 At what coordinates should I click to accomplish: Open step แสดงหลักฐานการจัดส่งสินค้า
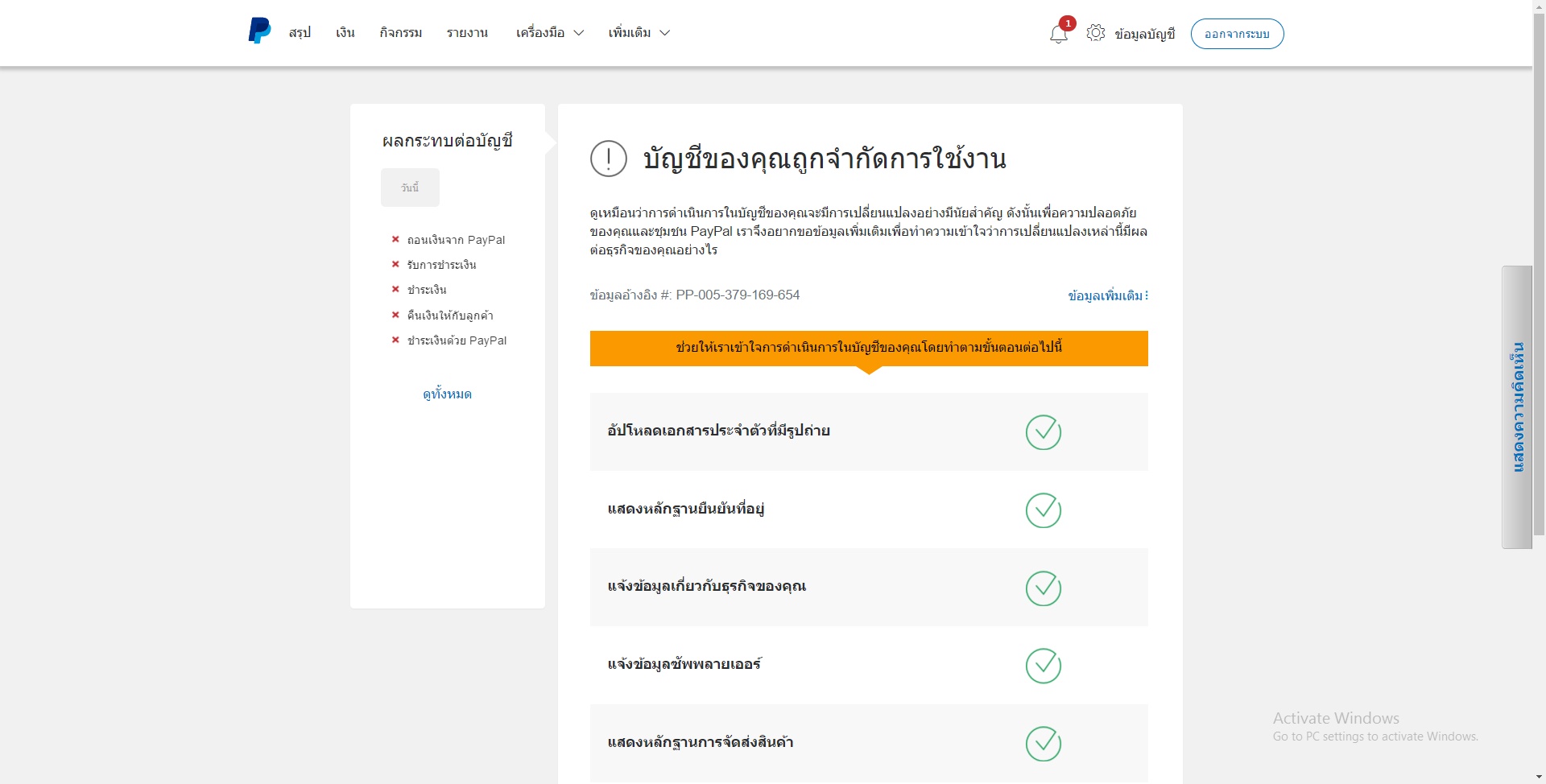click(x=869, y=743)
